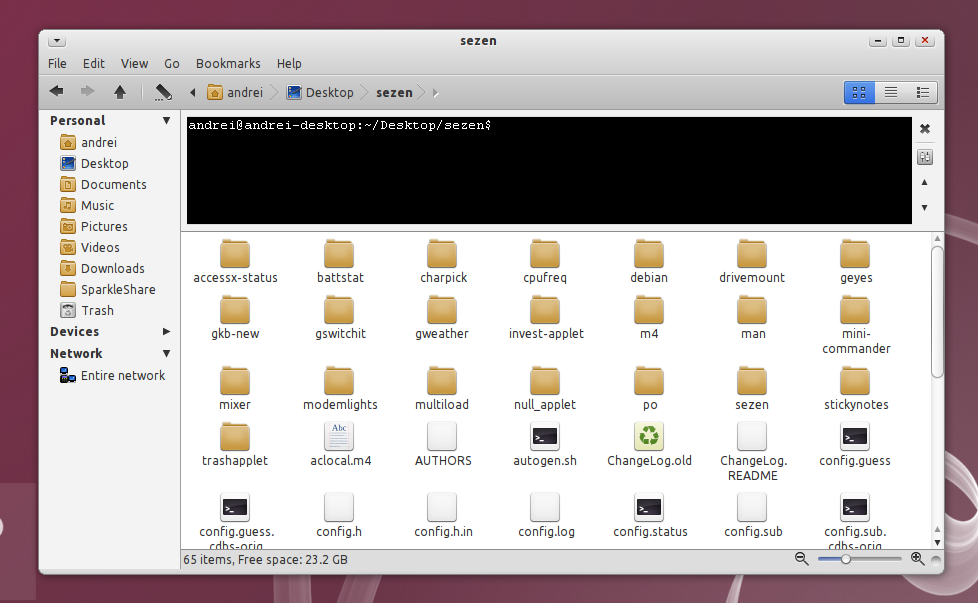Go up to the parent folder
Viewport: 978px width, 603px height.
(120, 92)
